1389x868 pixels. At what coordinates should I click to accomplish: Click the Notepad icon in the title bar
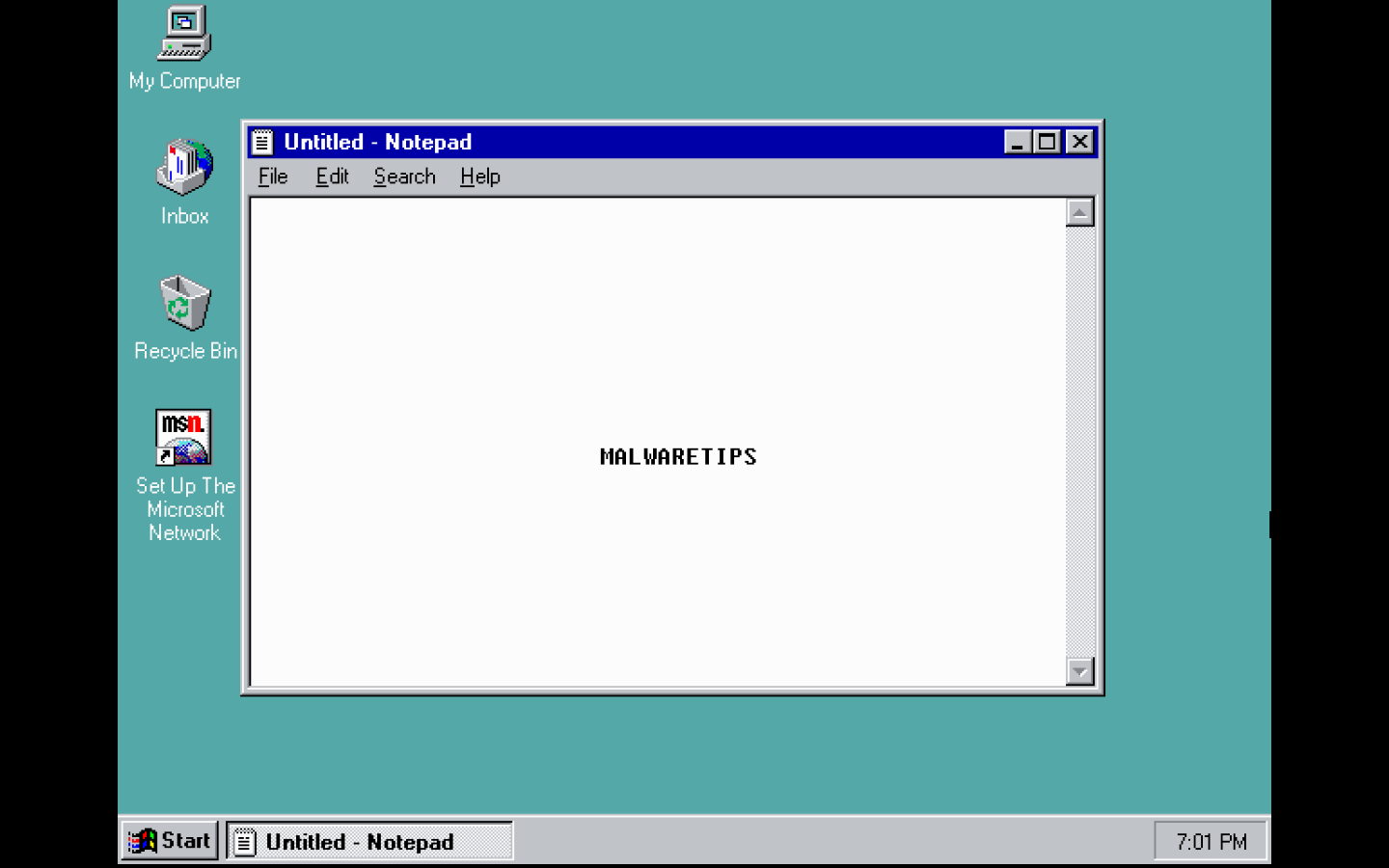click(262, 143)
